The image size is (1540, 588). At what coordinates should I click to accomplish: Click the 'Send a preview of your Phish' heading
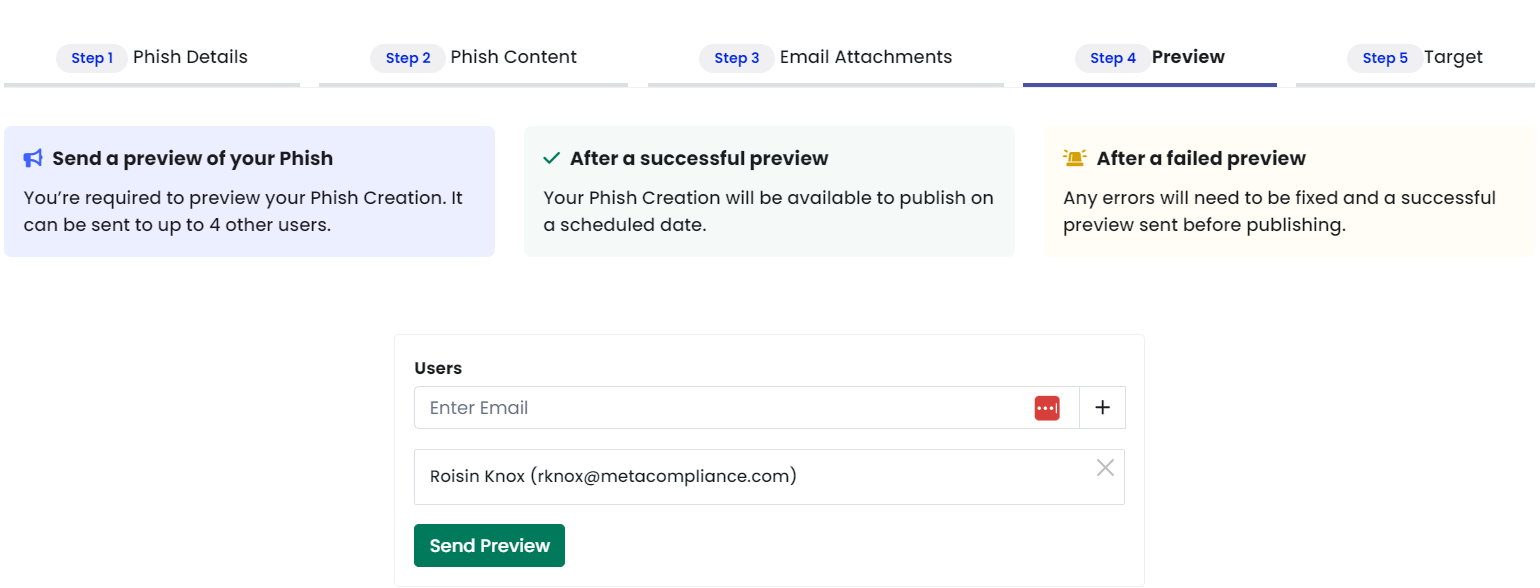coord(193,158)
